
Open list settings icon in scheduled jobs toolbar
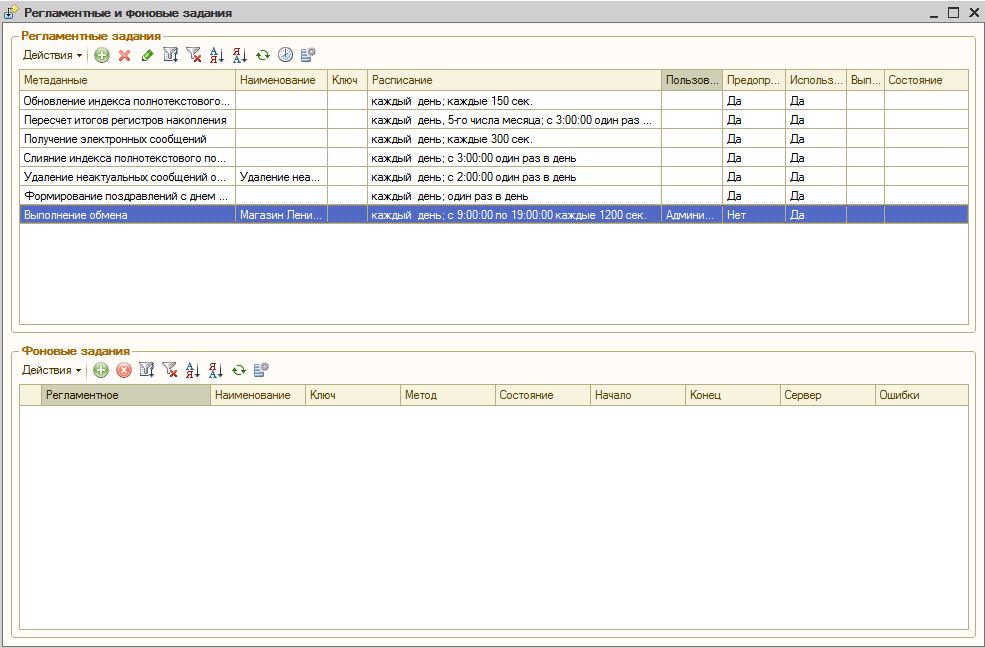308,55
